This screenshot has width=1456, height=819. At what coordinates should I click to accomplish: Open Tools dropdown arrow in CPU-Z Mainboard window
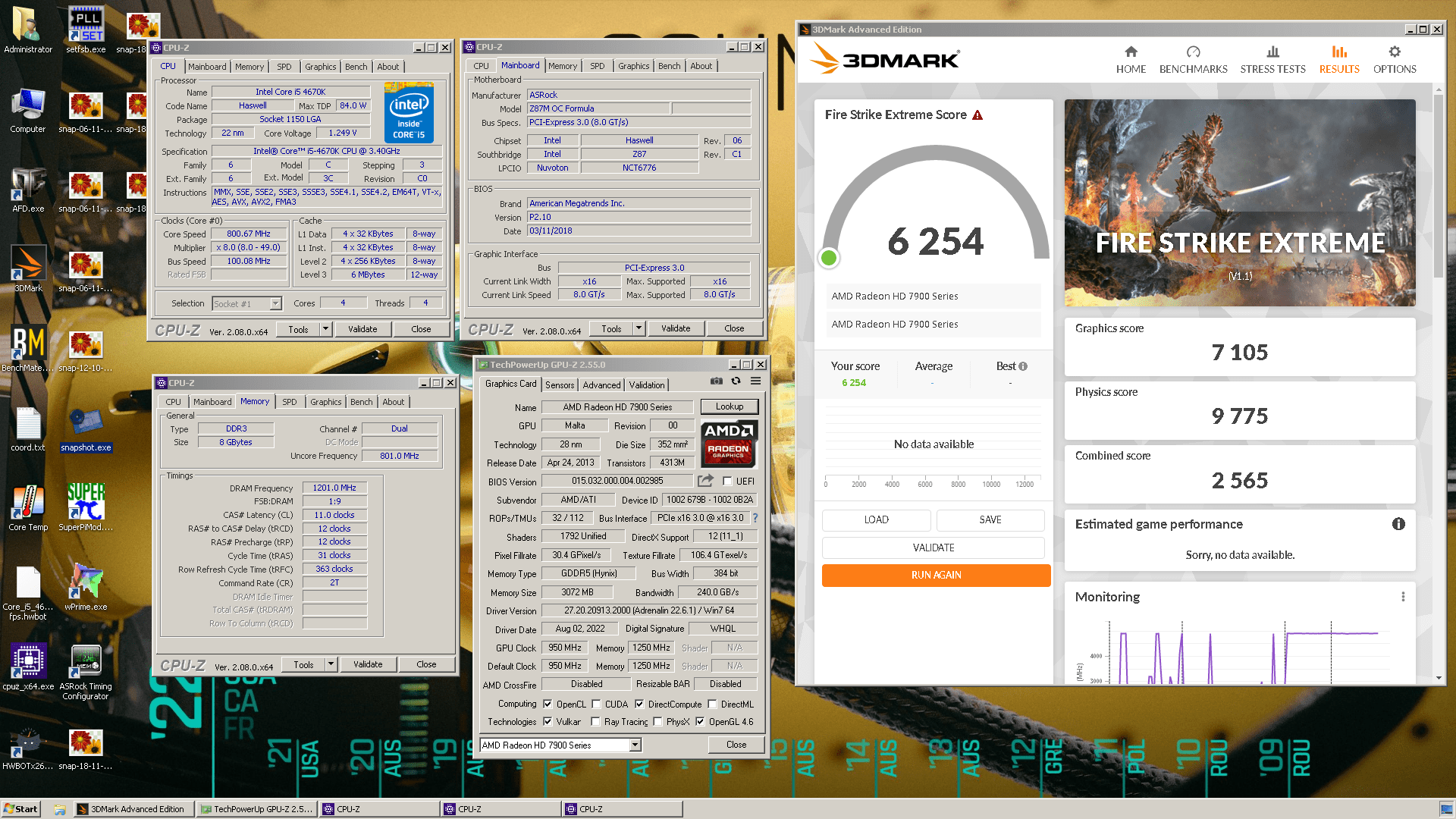639,328
